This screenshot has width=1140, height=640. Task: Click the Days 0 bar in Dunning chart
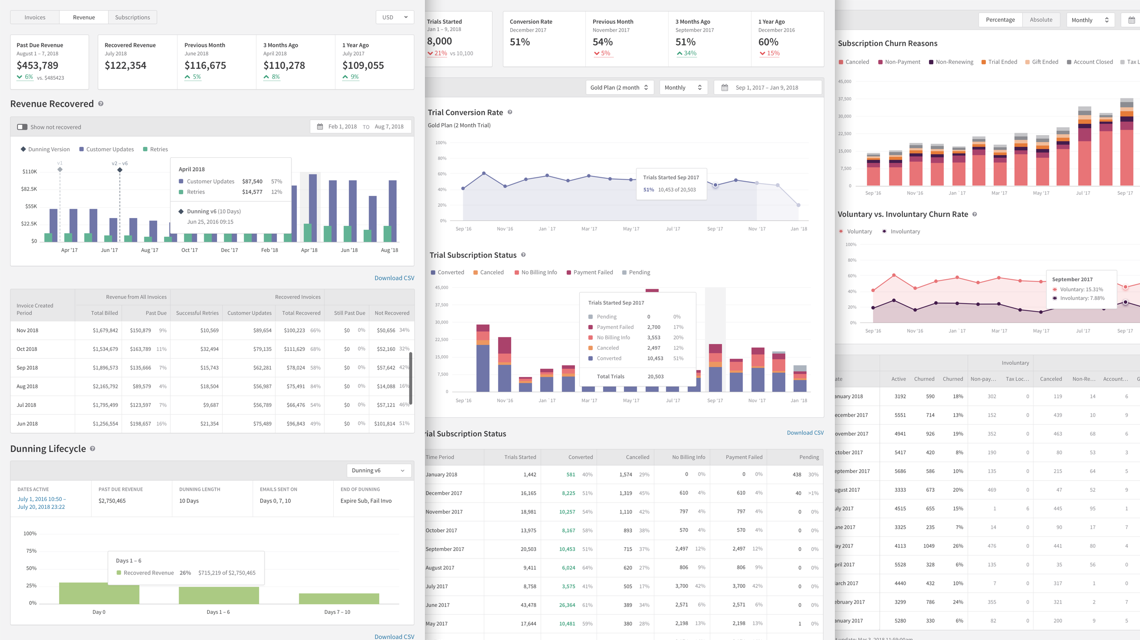tap(99, 593)
